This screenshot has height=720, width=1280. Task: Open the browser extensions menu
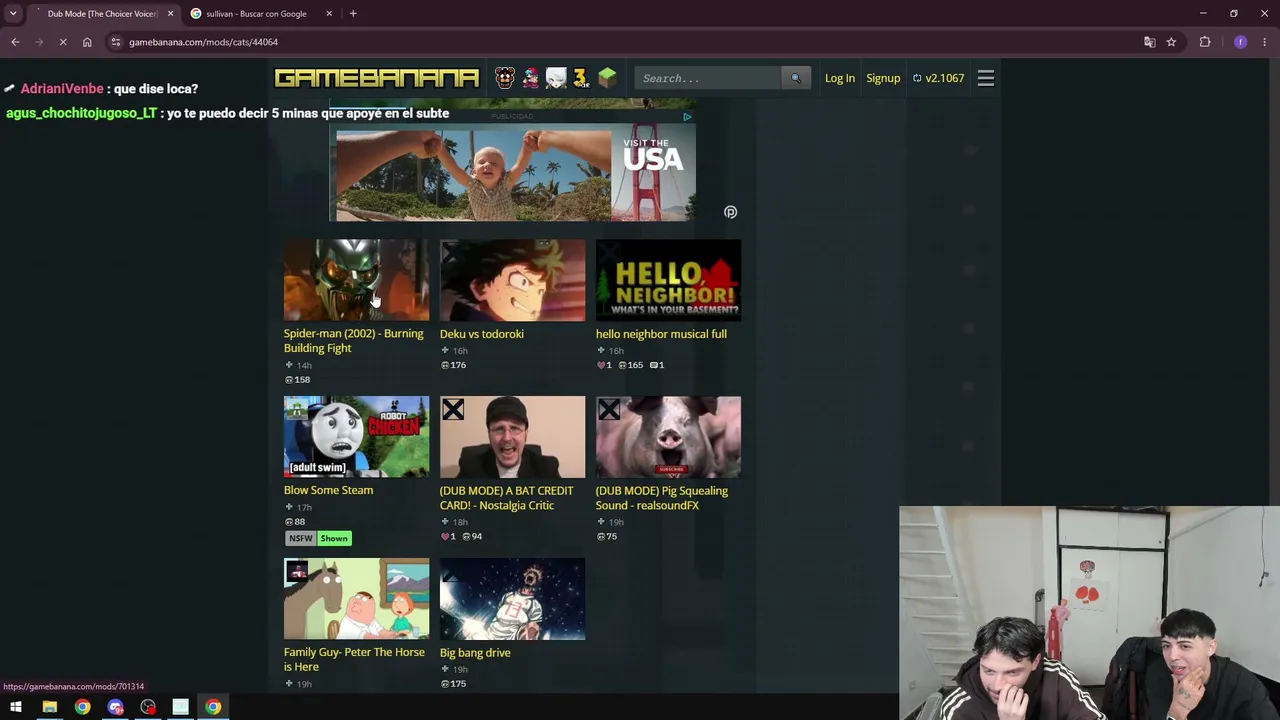coord(1205,42)
